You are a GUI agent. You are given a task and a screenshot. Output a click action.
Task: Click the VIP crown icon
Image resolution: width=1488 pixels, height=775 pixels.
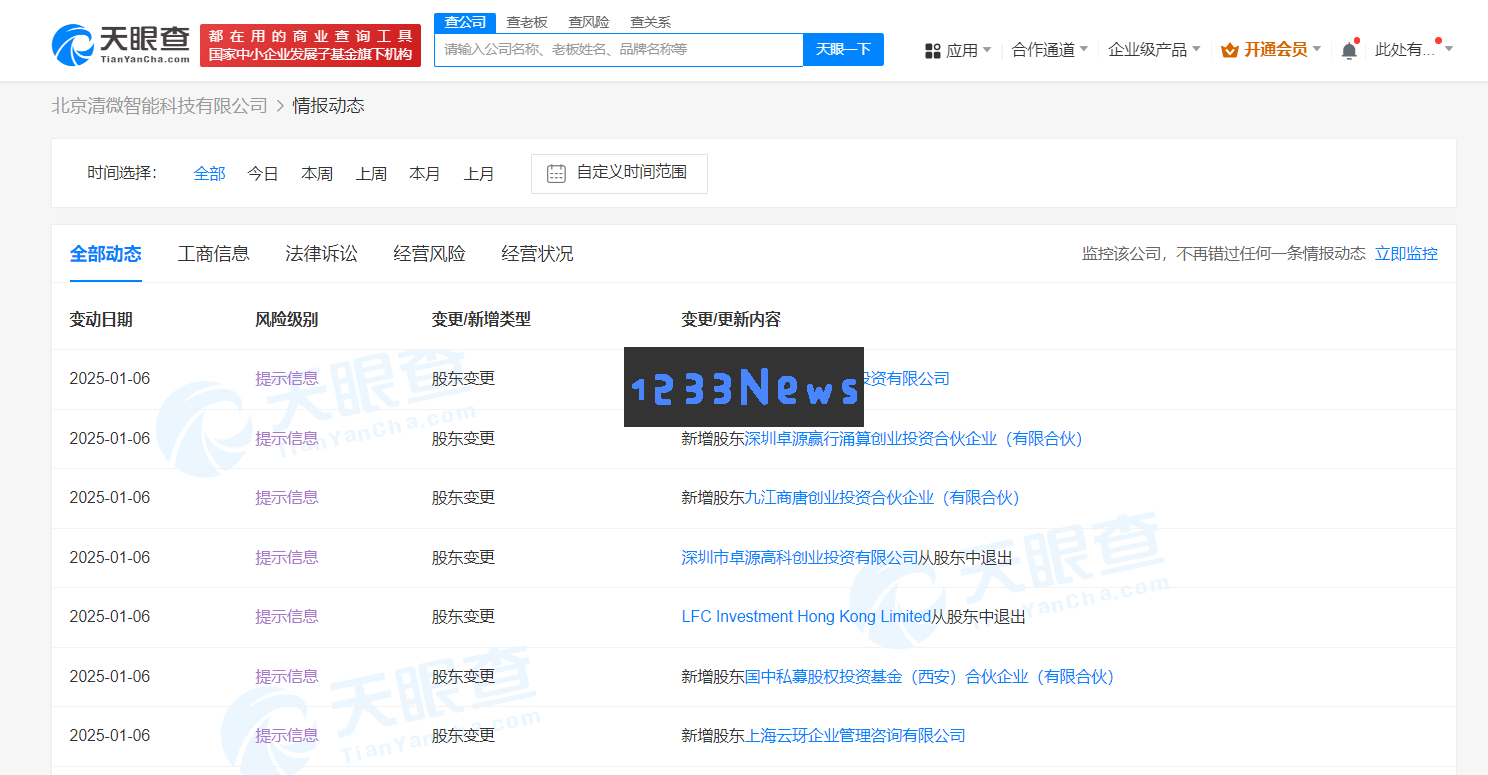pyautogui.click(x=1230, y=50)
